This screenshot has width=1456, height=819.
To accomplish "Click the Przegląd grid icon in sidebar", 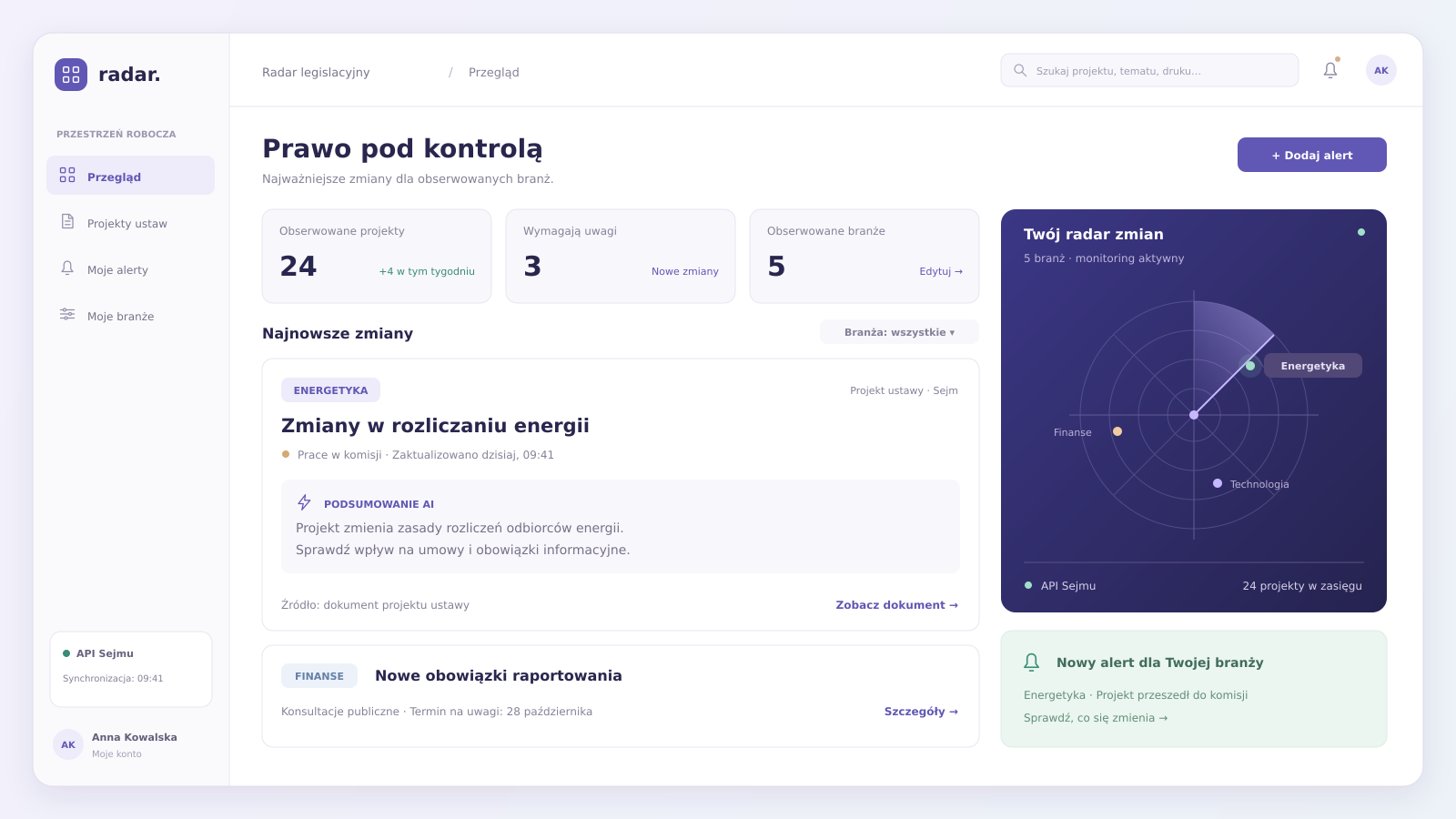I will (67, 175).
